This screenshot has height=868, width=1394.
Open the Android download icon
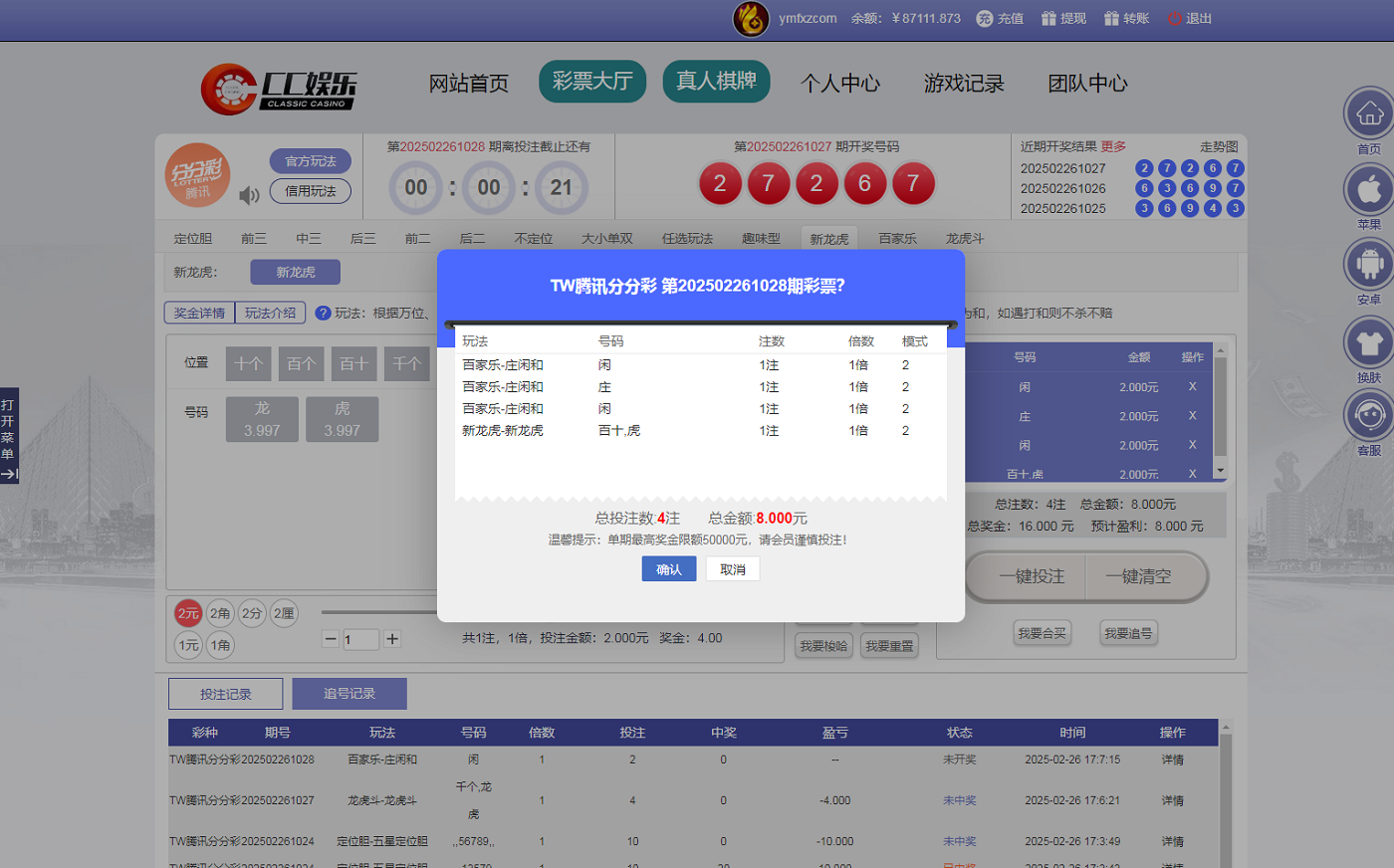click(1369, 265)
